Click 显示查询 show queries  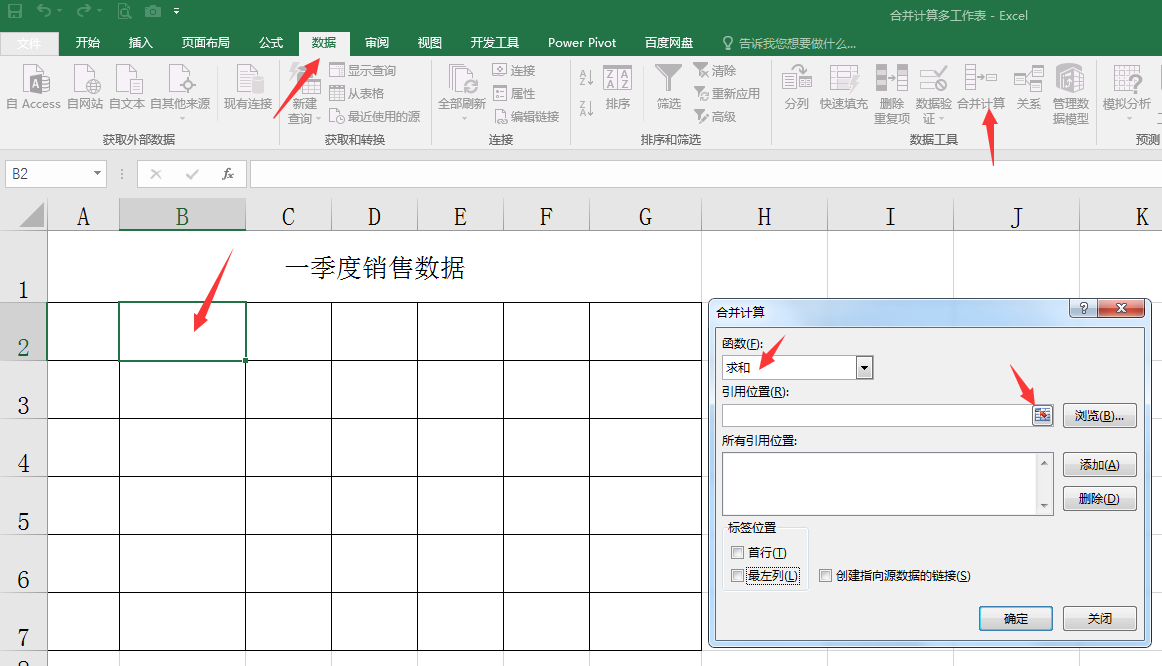pyautogui.click(x=363, y=70)
